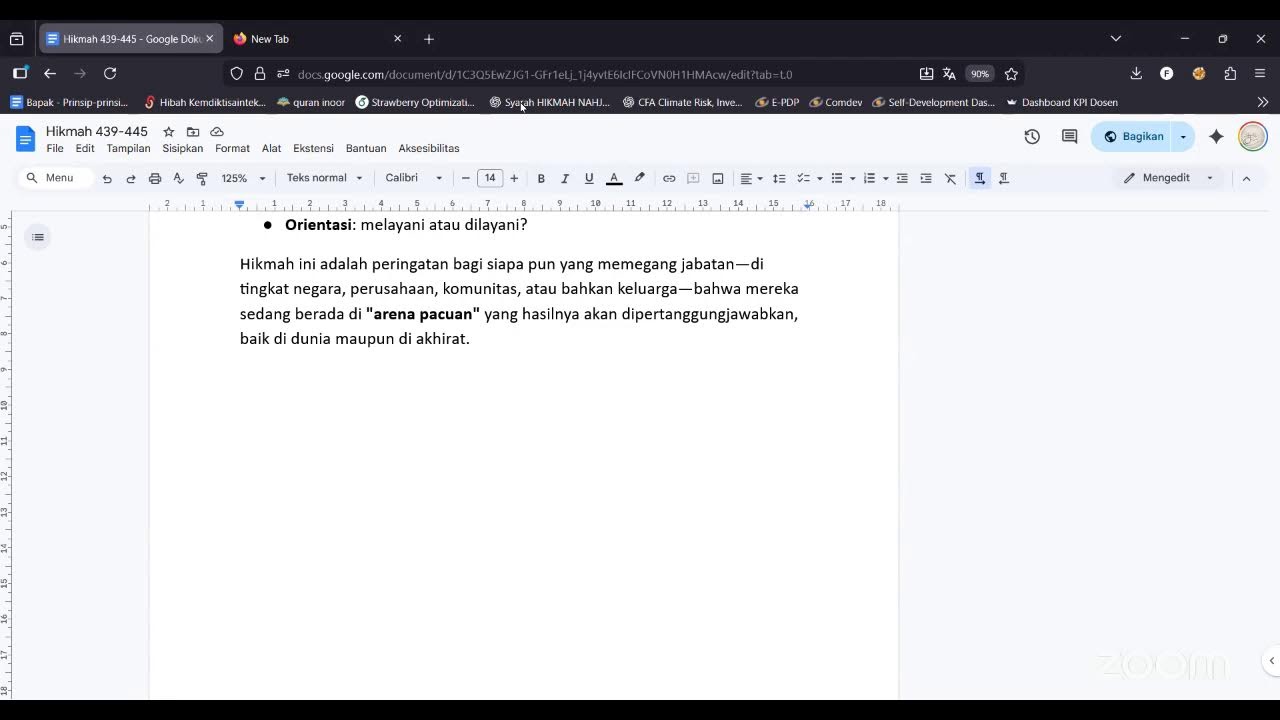
Task: Open the Google Docs home icon
Action: tap(25, 138)
